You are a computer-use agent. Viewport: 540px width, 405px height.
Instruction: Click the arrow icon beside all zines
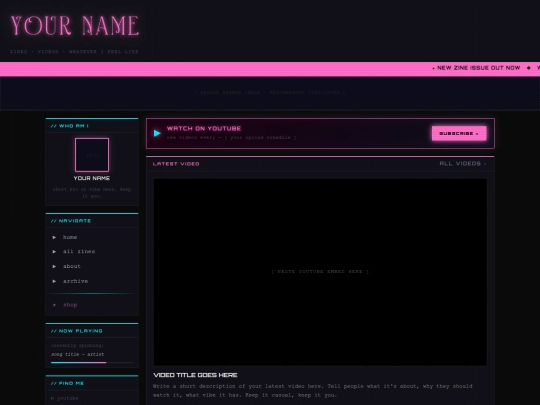tap(54, 252)
